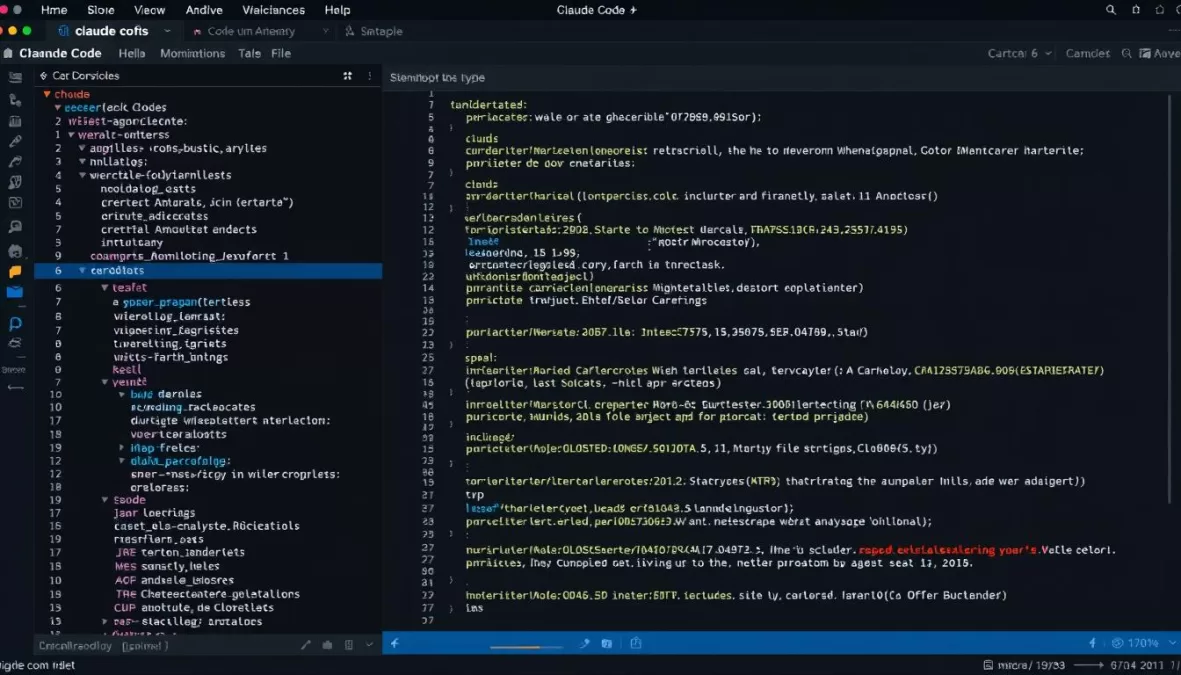Click the split-editor icon in the sidebar header
This screenshot has width=1181, height=675.
click(347, 75)
